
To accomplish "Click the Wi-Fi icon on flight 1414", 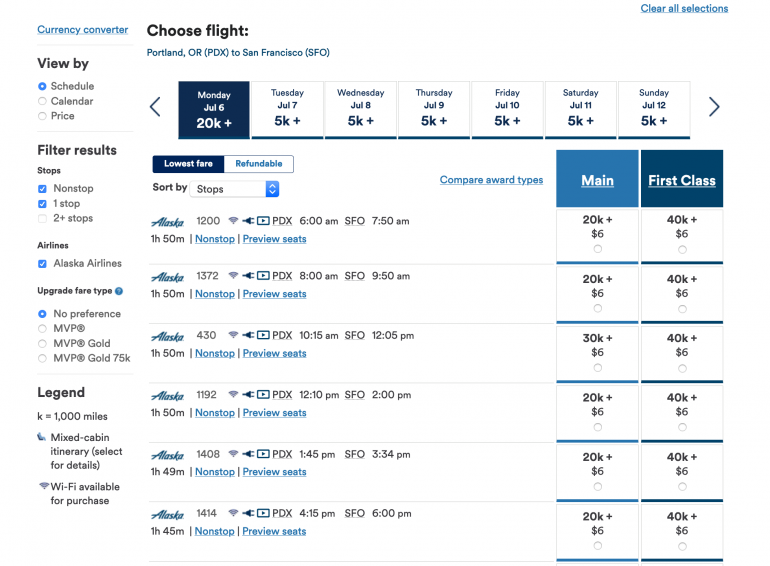I will pos(233,514).
